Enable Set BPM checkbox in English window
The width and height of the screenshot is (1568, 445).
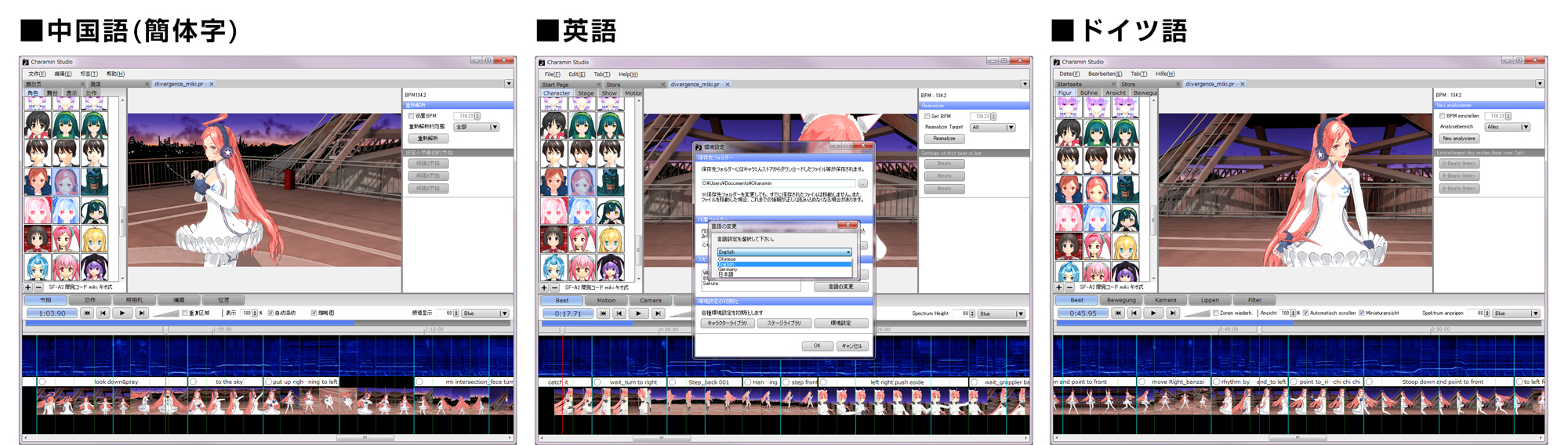click(x=927, y=116)
